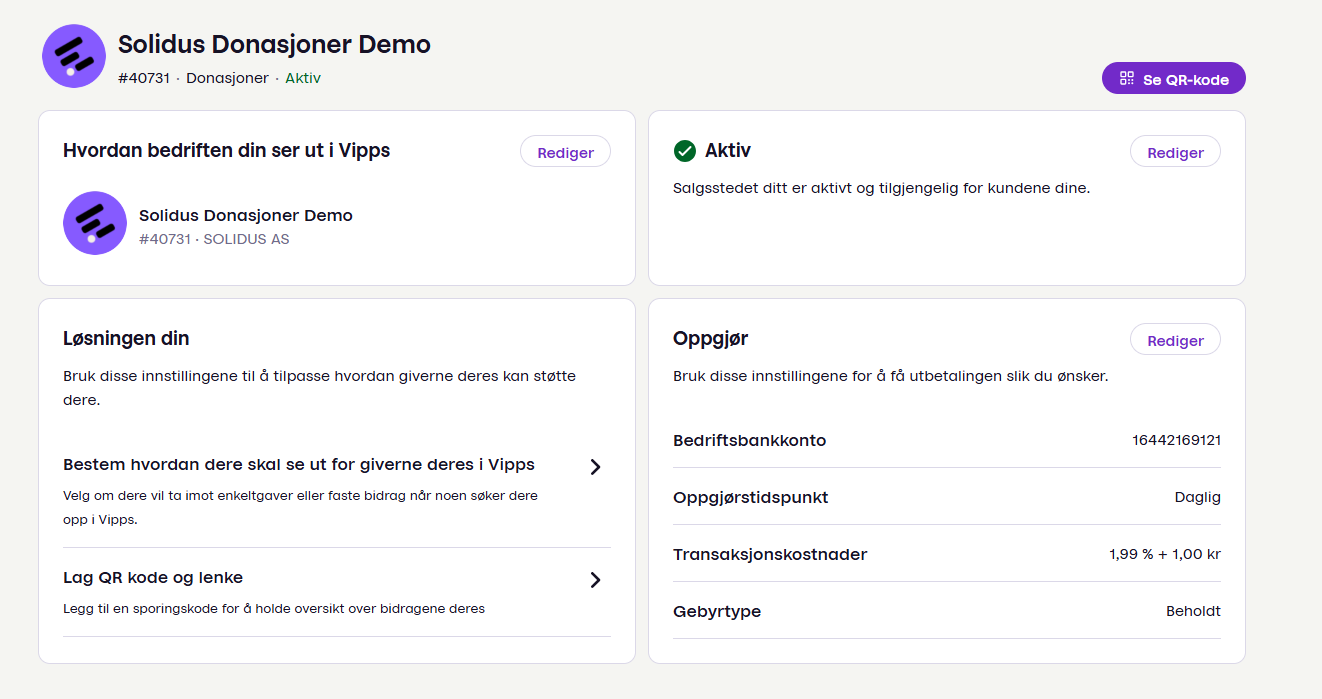The height and width of the screenshot is (699, 1322).
Task: Click the Solidus avatar in Vipps preview card
Action: tap(95, 223)
